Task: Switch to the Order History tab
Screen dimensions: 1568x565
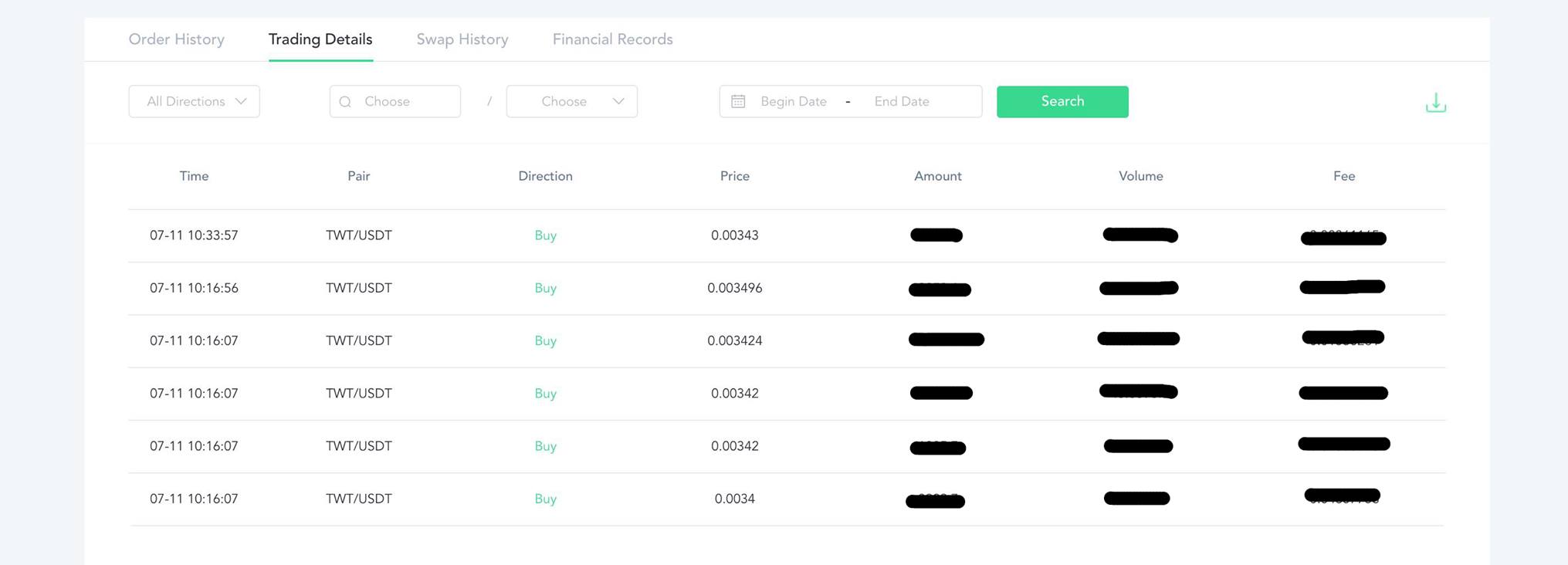Action: [x=176, y=39]
